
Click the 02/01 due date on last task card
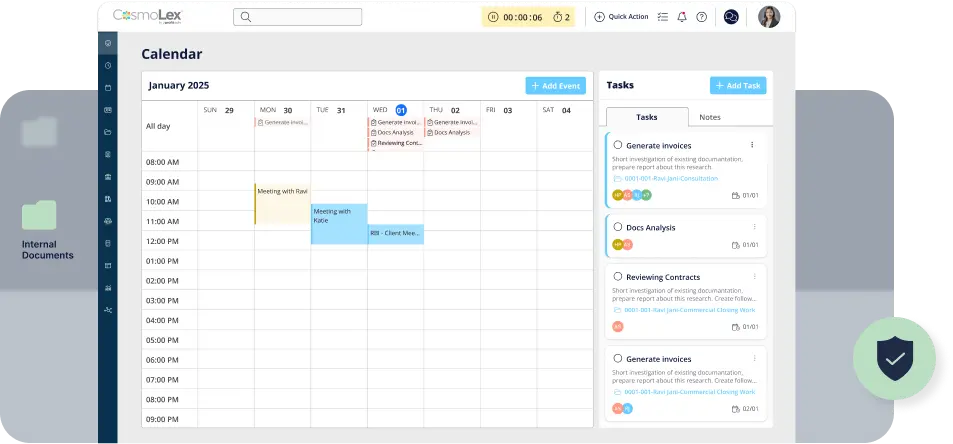click(x=745, y=409)
